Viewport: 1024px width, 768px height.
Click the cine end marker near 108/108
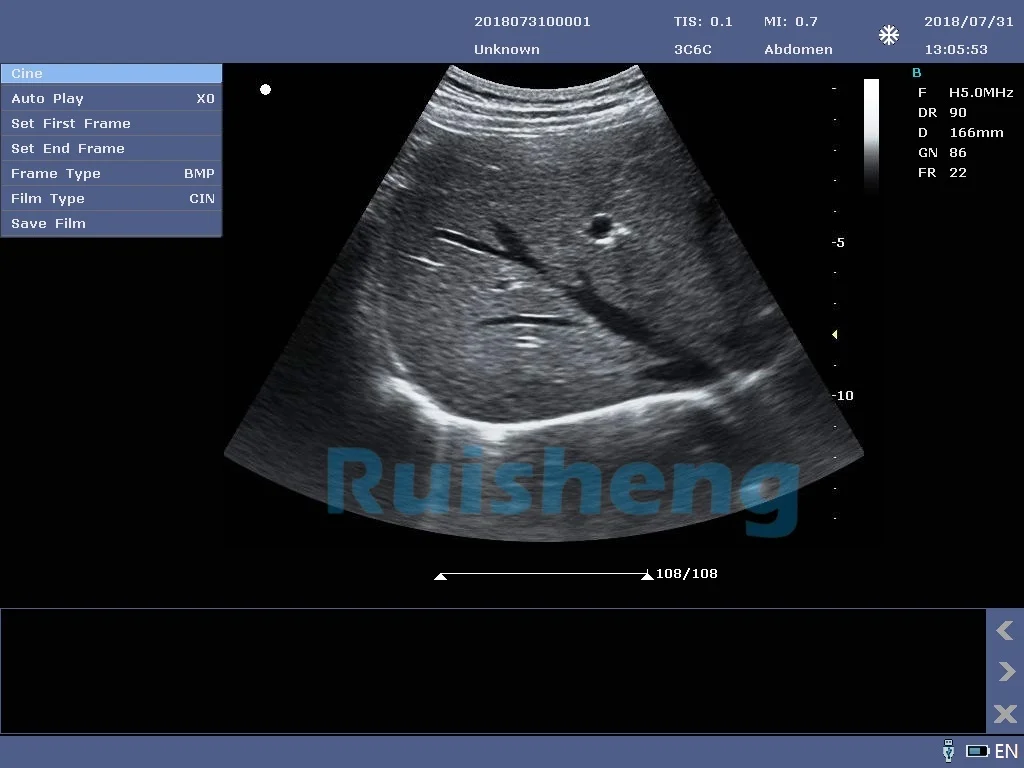(647, 576)
